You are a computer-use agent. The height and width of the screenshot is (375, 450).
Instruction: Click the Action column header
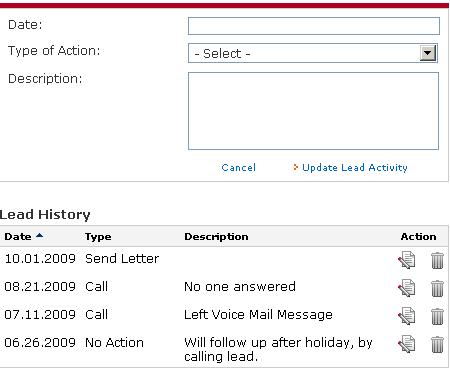pos(418,237)
